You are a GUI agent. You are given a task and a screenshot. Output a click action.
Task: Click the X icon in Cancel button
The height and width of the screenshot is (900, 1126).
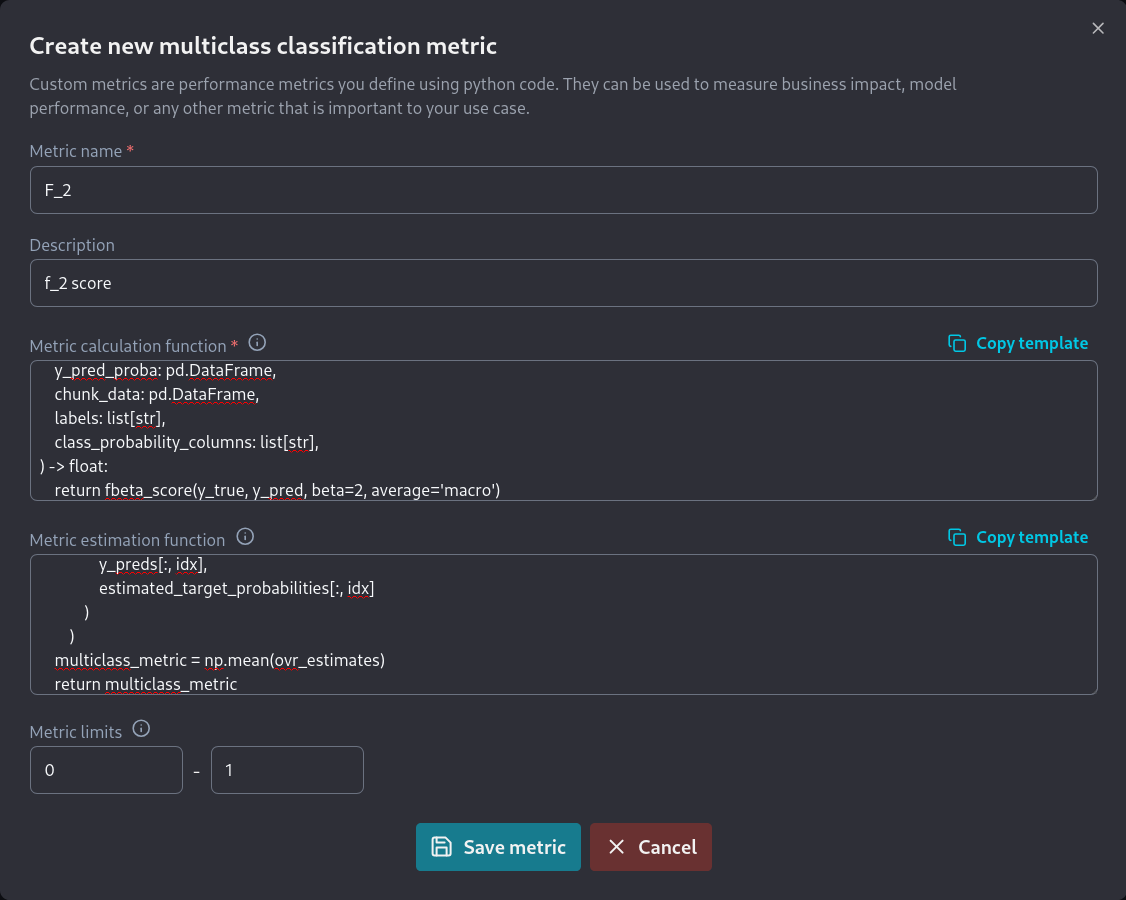pyautogui.click(x=617, y=847)
